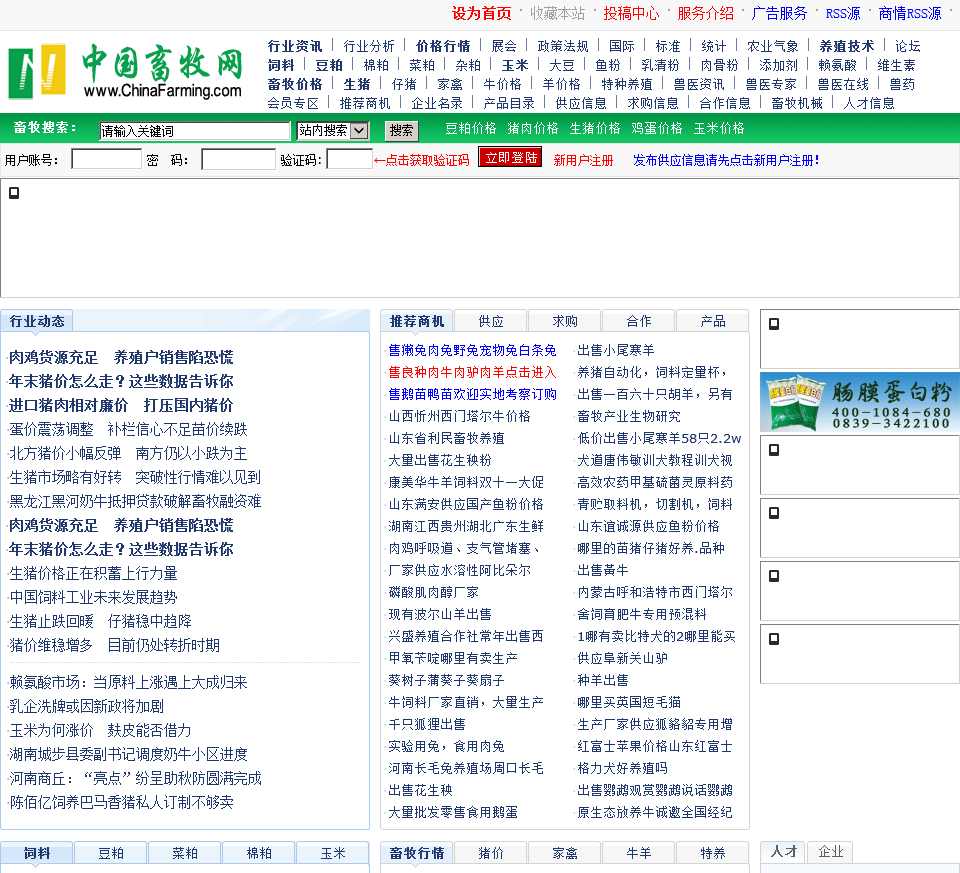The width and height of the screenshot is (960, 873).
Task: Open the 猪价 market tab
Action: click(491, 853)
